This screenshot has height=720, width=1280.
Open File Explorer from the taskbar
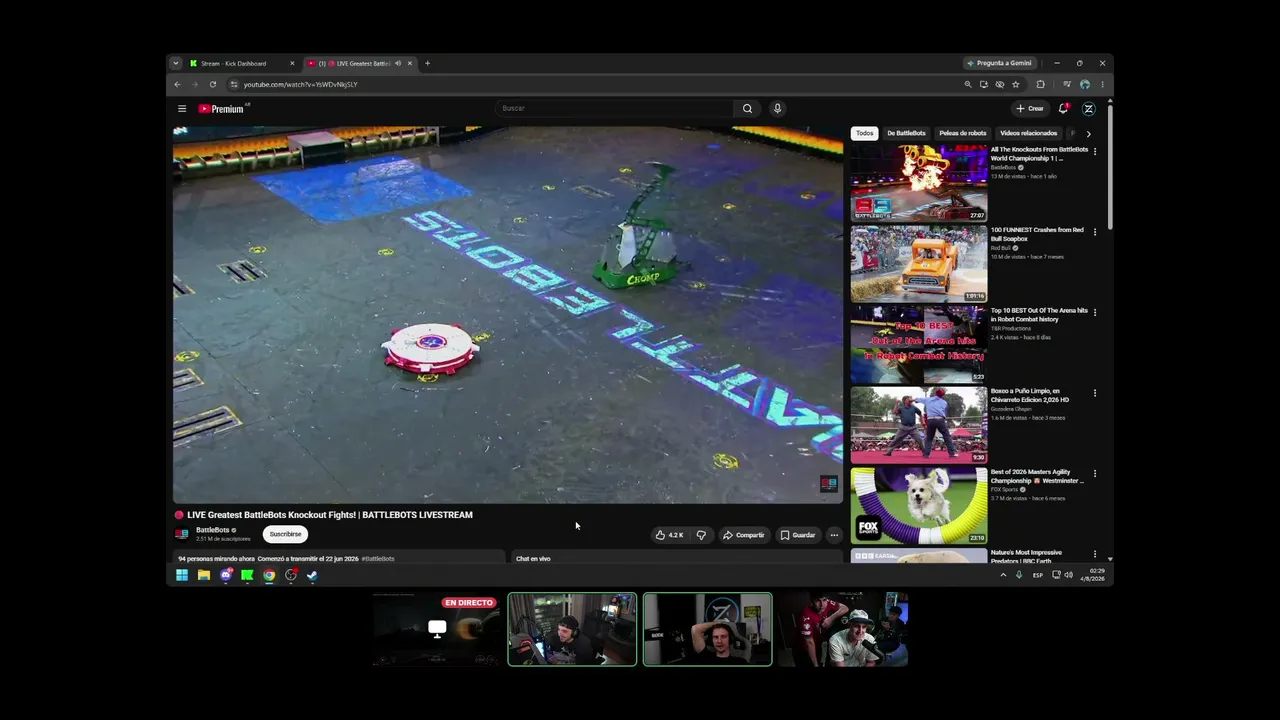(x=204, y=575)
